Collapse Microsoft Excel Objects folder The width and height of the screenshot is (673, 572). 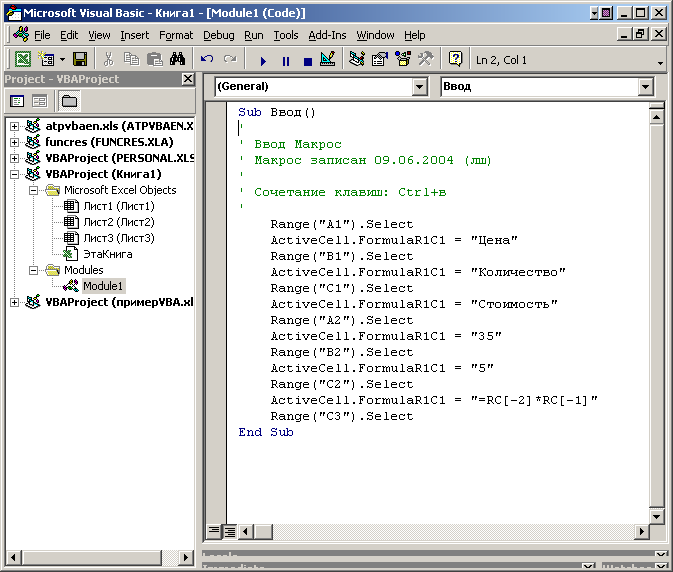point(33,190)
